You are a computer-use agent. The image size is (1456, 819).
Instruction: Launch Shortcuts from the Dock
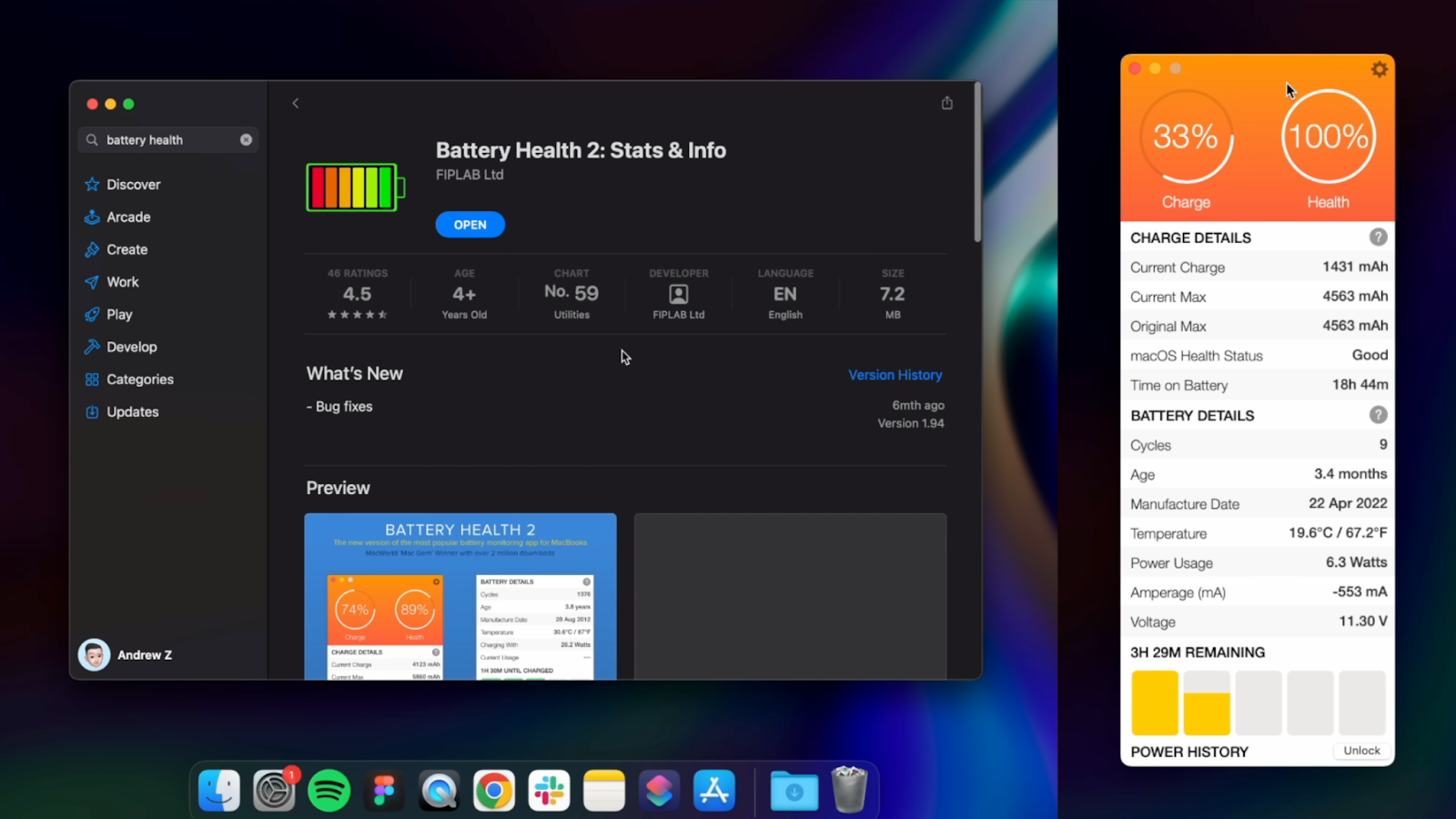tap(660, 790)
